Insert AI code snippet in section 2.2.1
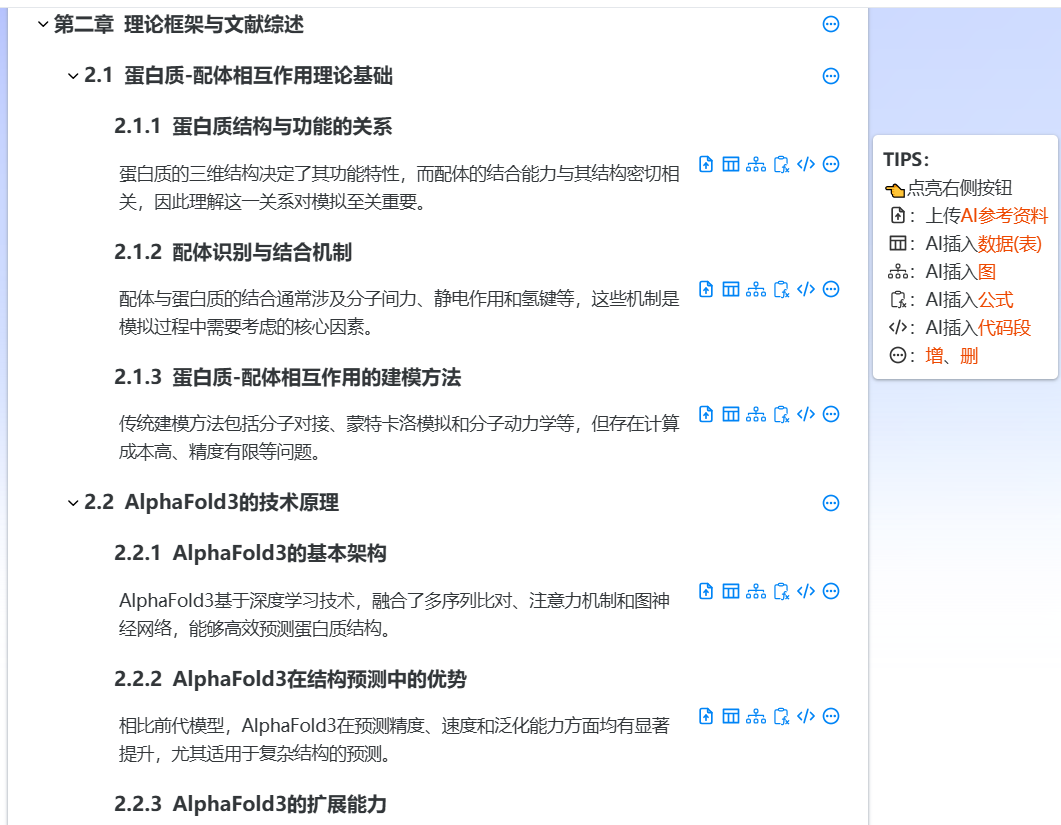1061x825 pixels. (x=806, y=592)
